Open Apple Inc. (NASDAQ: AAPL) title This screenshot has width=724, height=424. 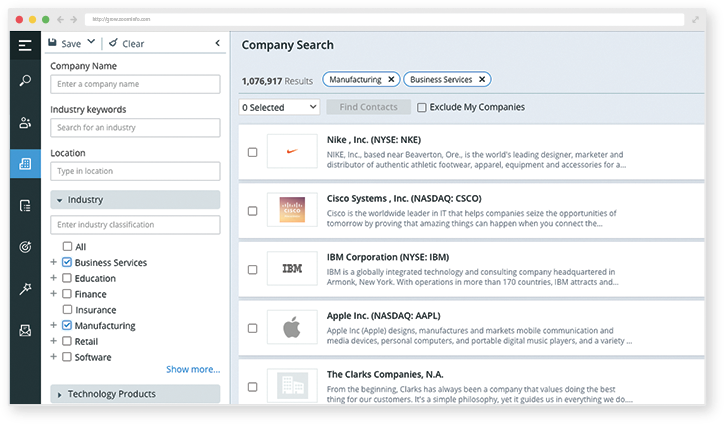point(383,316)
